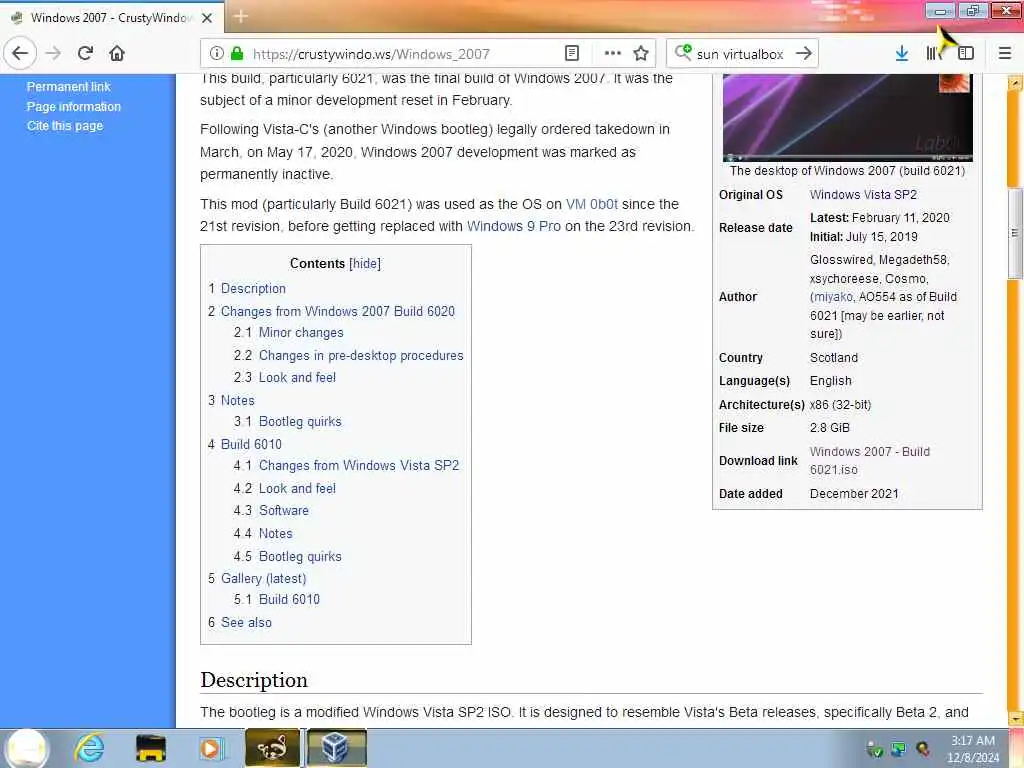Image resolution: width=1024 pixels, height=768 pixels.
Task: Click the page vertical scrollbar thumb
Action: click(1015, 232)
